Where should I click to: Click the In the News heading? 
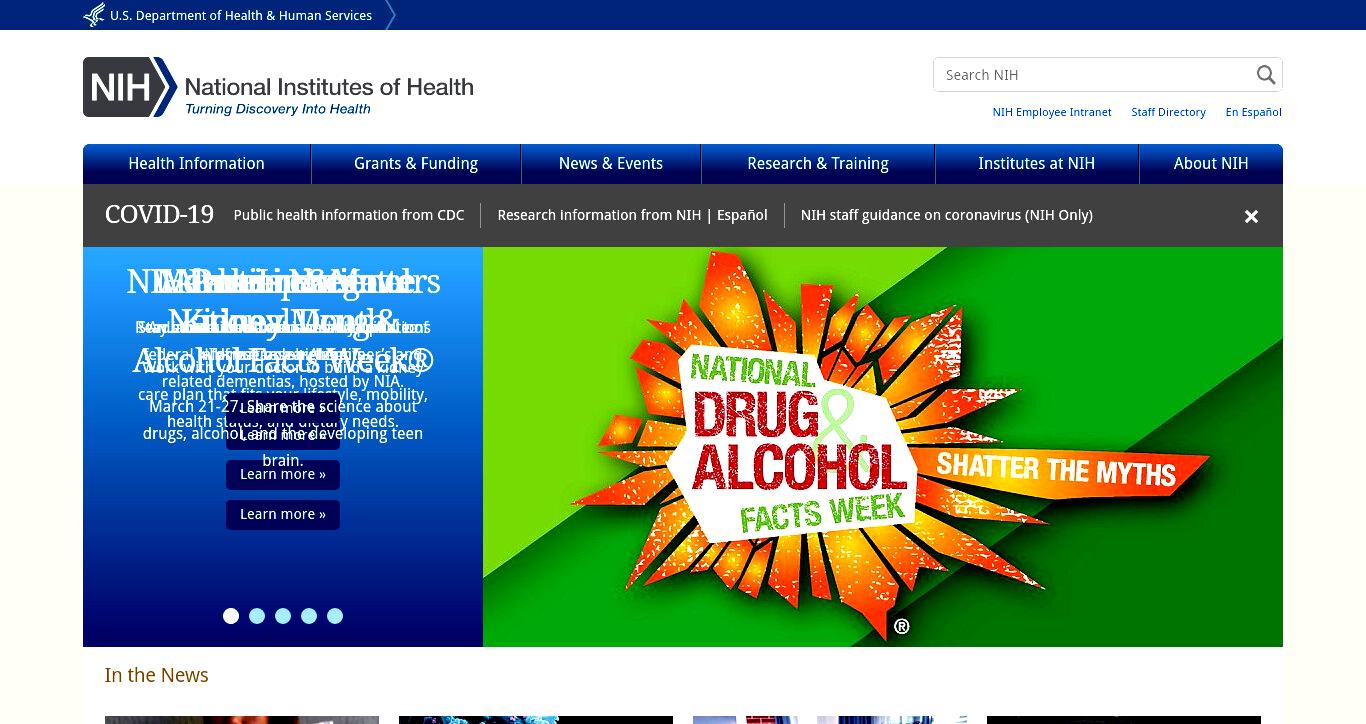[157, 675]
